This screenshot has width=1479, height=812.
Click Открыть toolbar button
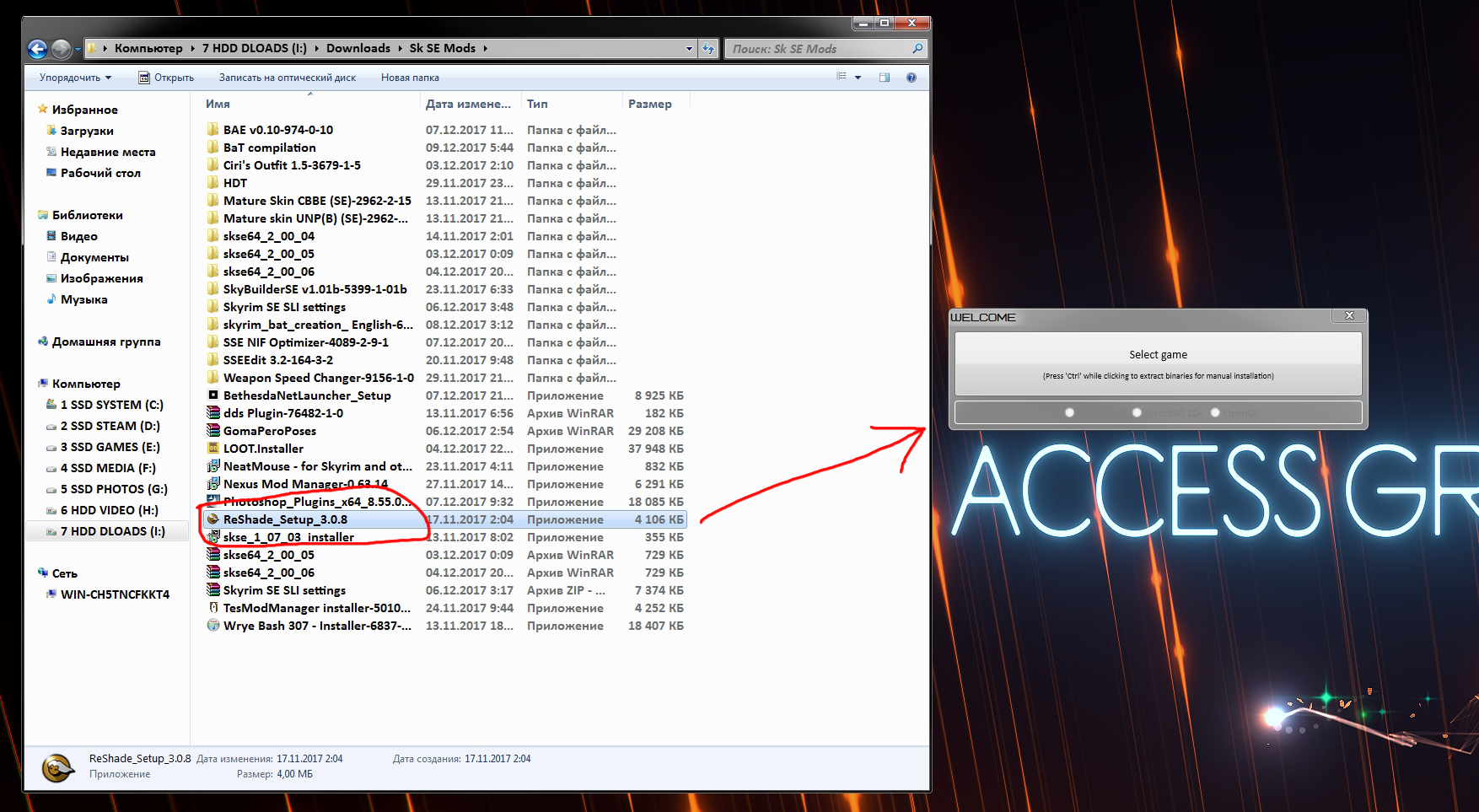pos(166,78)
